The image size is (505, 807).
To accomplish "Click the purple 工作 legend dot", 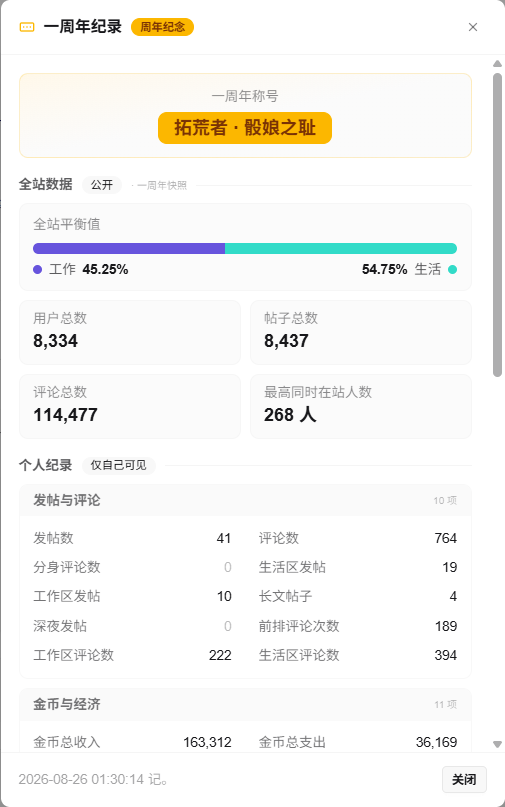I will [38, 270].
